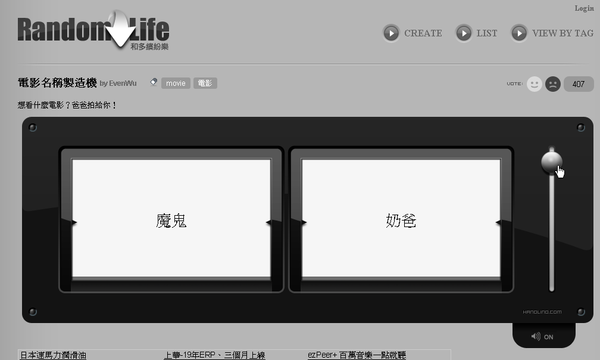Click the Random Life logo
This screenshot has width=600, height=360.
click(x=93, y=31)
